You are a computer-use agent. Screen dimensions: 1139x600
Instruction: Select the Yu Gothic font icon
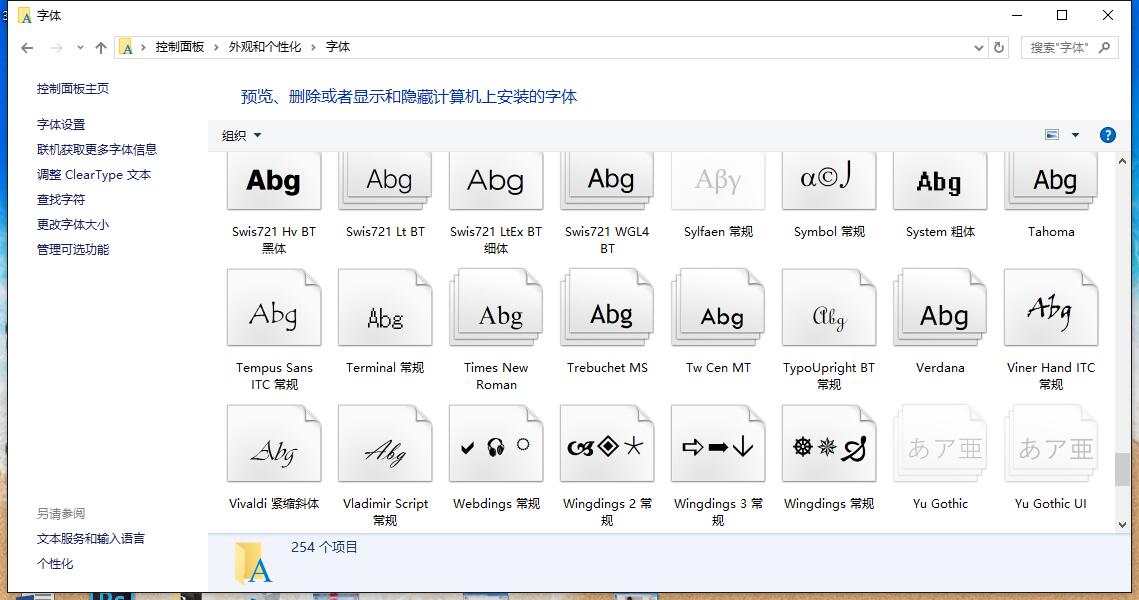click(x=940, y=444)
